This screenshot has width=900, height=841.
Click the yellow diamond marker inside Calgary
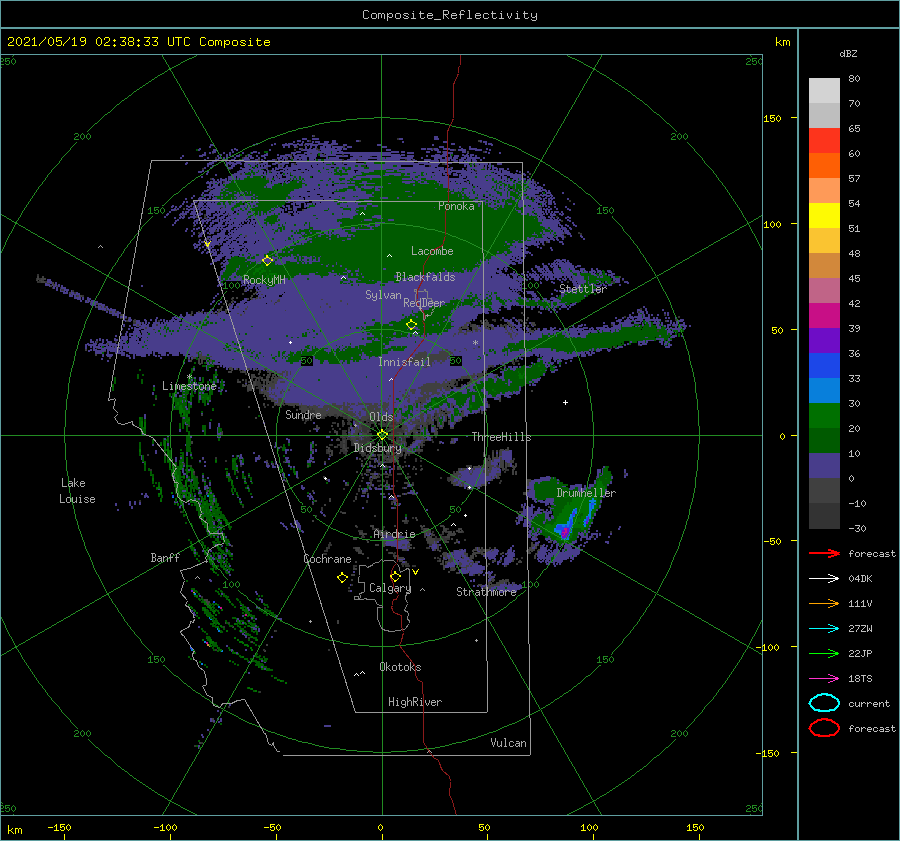point(395,576)
